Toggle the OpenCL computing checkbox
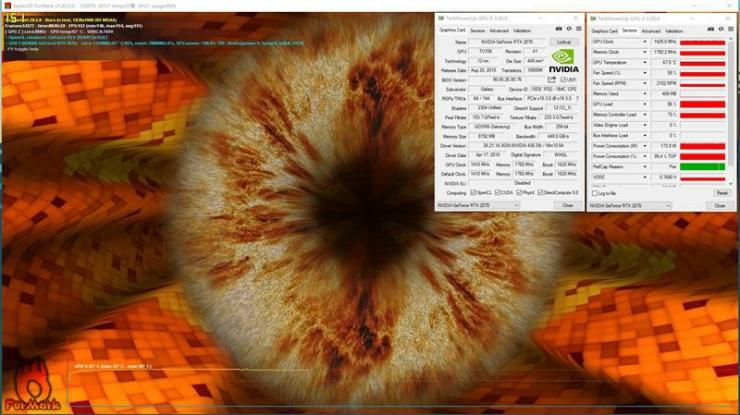The height and width of the screenshot is (415, 740). pos(473,193)
